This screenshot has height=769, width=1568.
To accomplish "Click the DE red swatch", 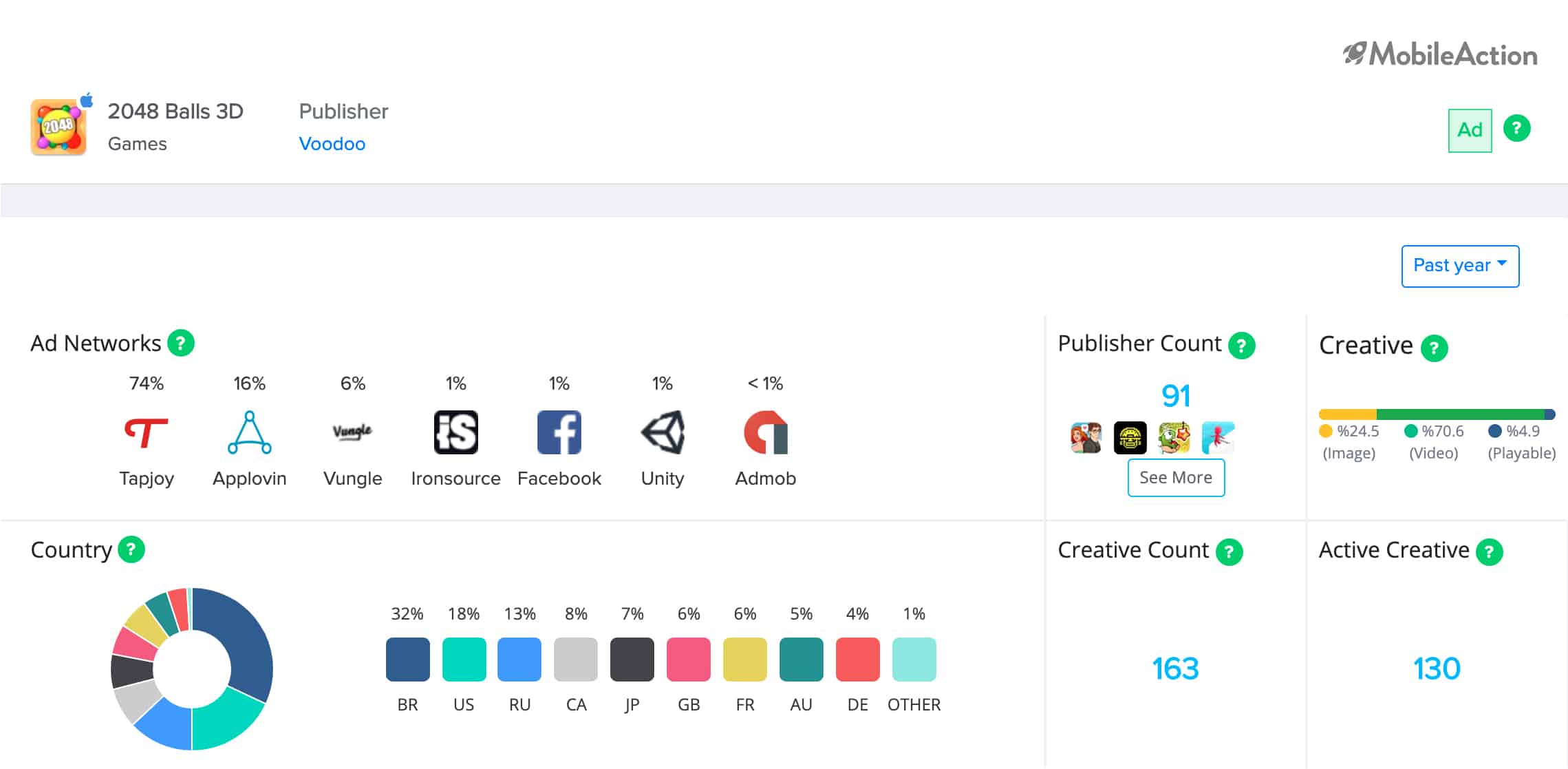I will (x=858, y=660).
